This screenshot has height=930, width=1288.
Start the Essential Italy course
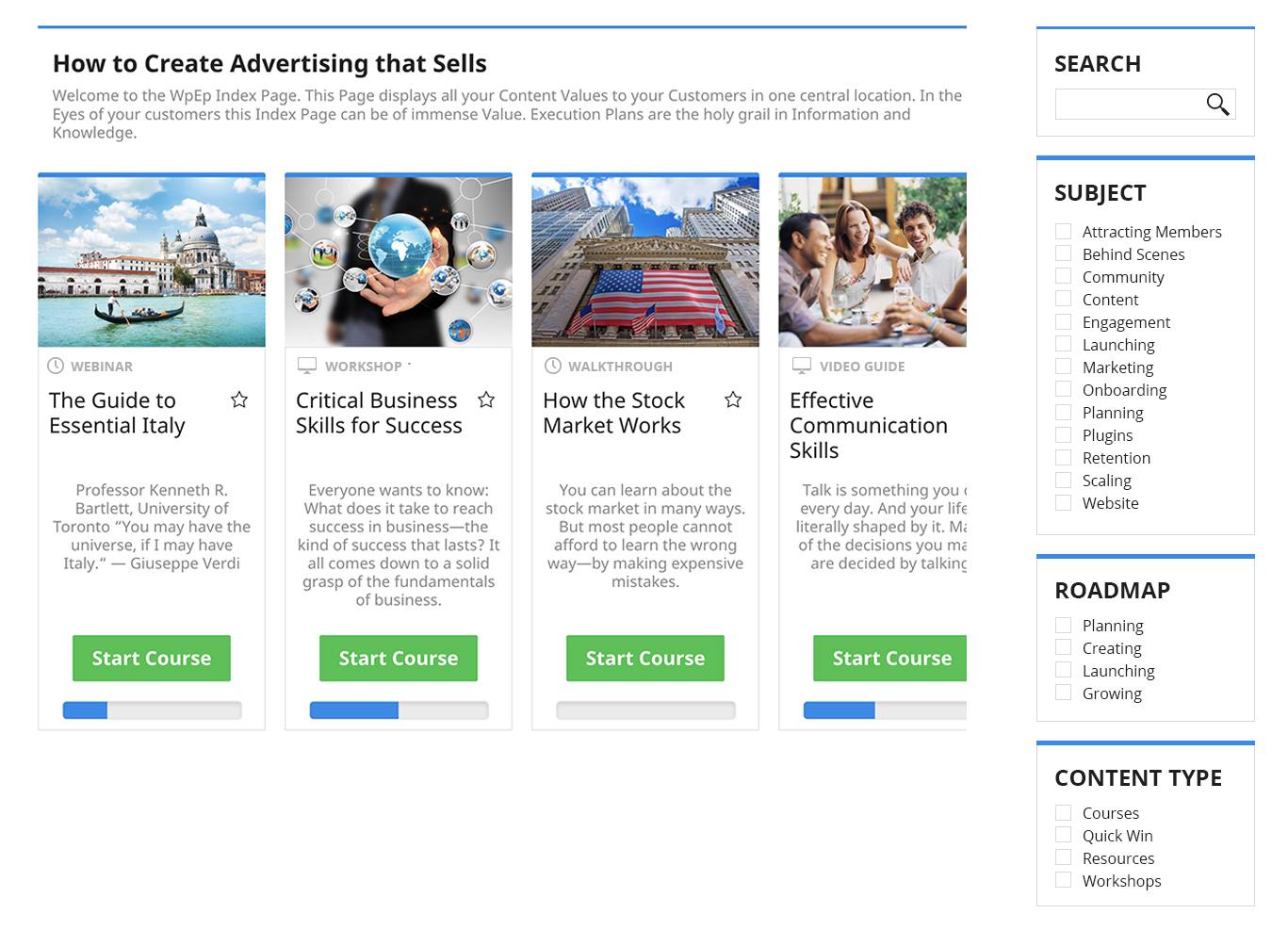(x=152, y=658)
